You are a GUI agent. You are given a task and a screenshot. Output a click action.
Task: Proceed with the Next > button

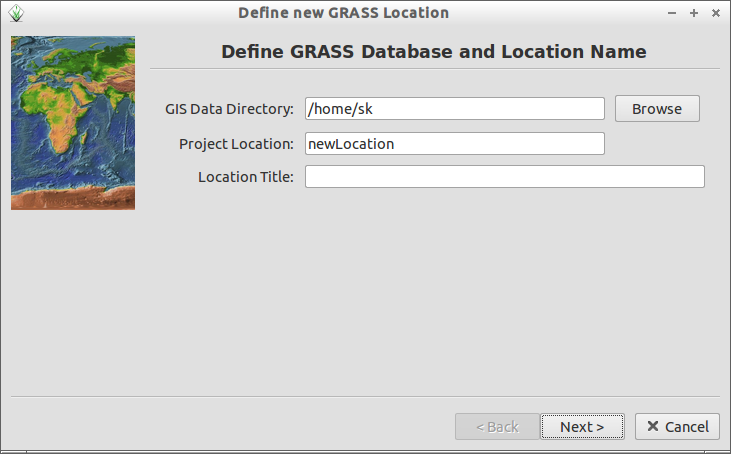click(582, 426)
